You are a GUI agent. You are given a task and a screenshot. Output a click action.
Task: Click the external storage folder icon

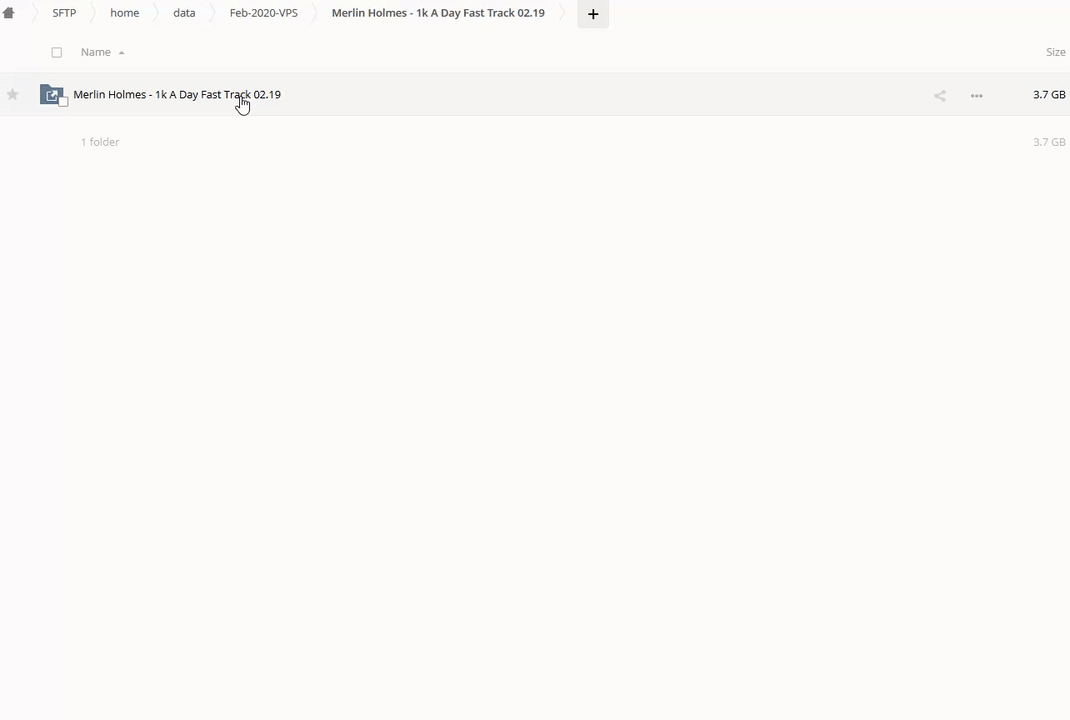click(51, 94)
